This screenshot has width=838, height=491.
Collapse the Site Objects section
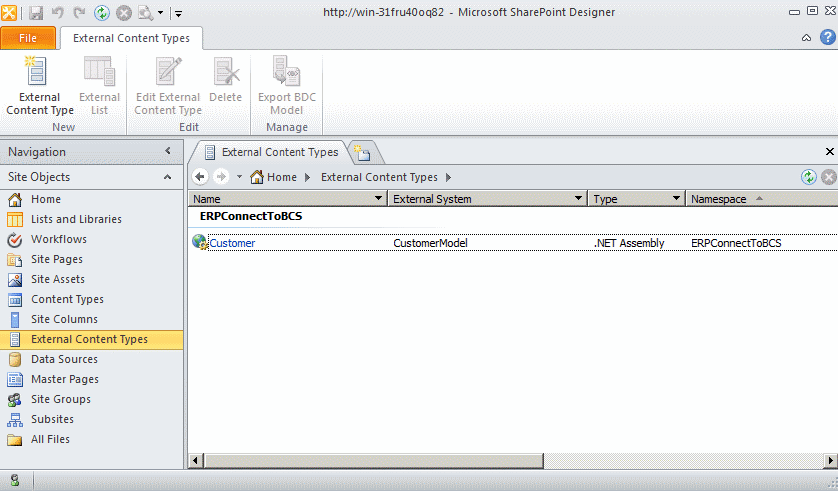(167, 177)
